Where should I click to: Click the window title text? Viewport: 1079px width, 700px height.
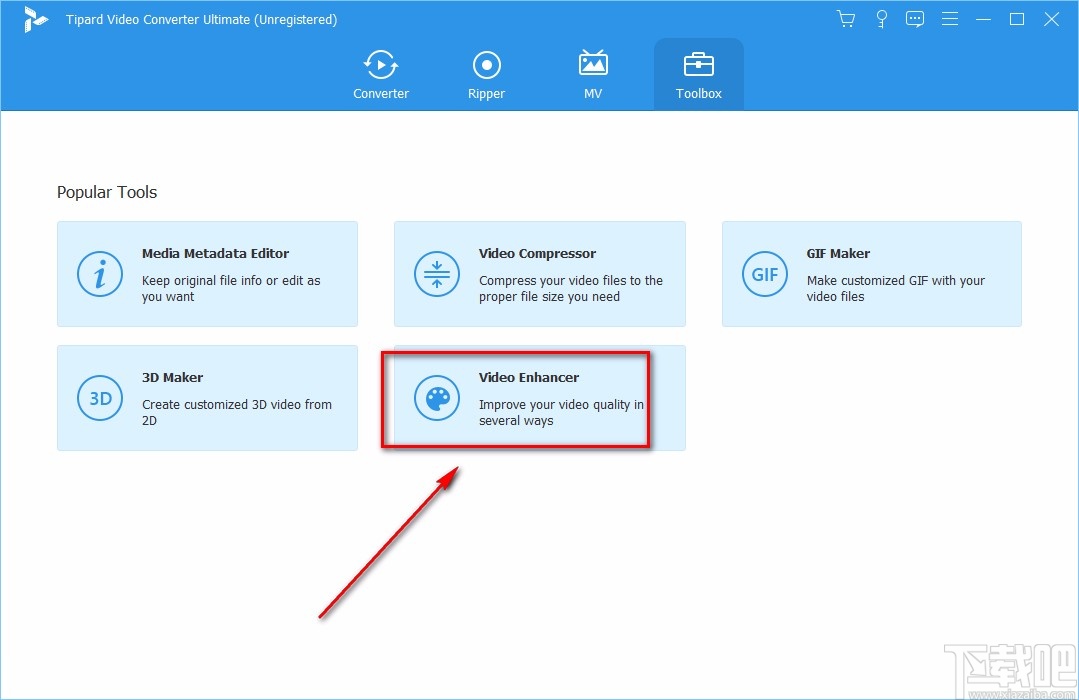202,19
